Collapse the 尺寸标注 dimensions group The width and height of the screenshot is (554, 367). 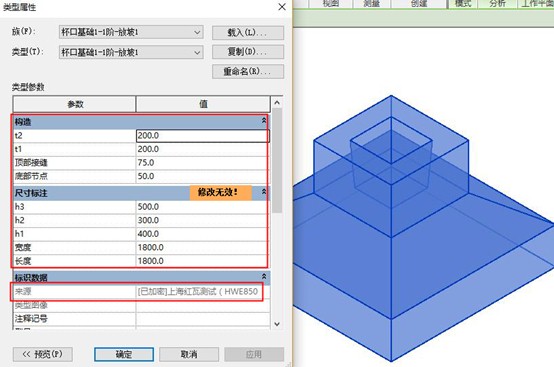pyautogui.click(x=264, y=191)
